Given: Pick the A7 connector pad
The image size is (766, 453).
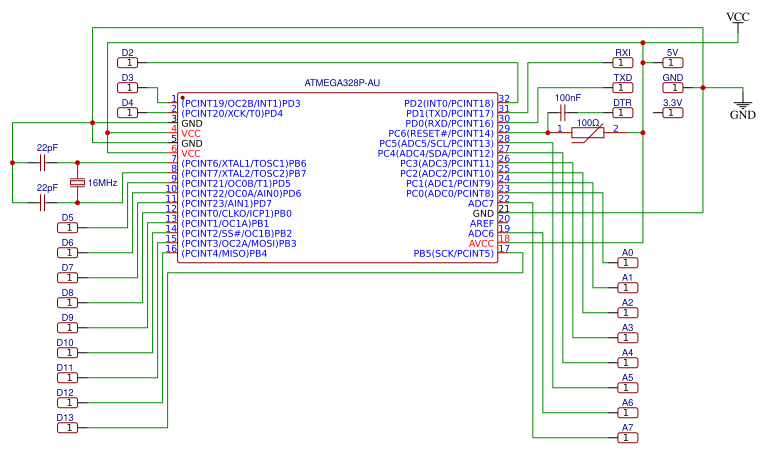Looking at the screenshot, I should tap(628, 438).
